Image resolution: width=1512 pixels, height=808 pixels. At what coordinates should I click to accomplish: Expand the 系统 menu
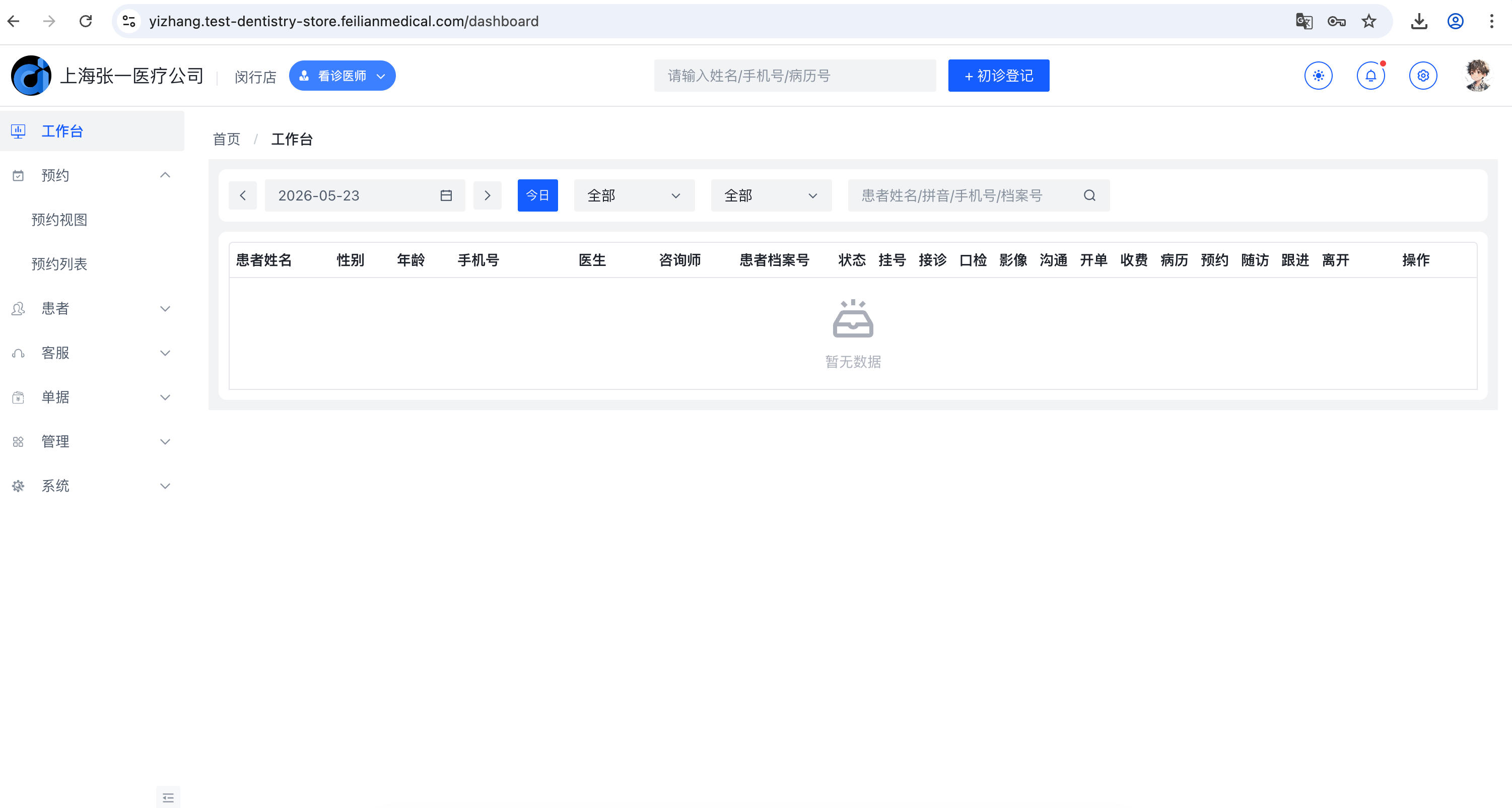tap(92, 486)
